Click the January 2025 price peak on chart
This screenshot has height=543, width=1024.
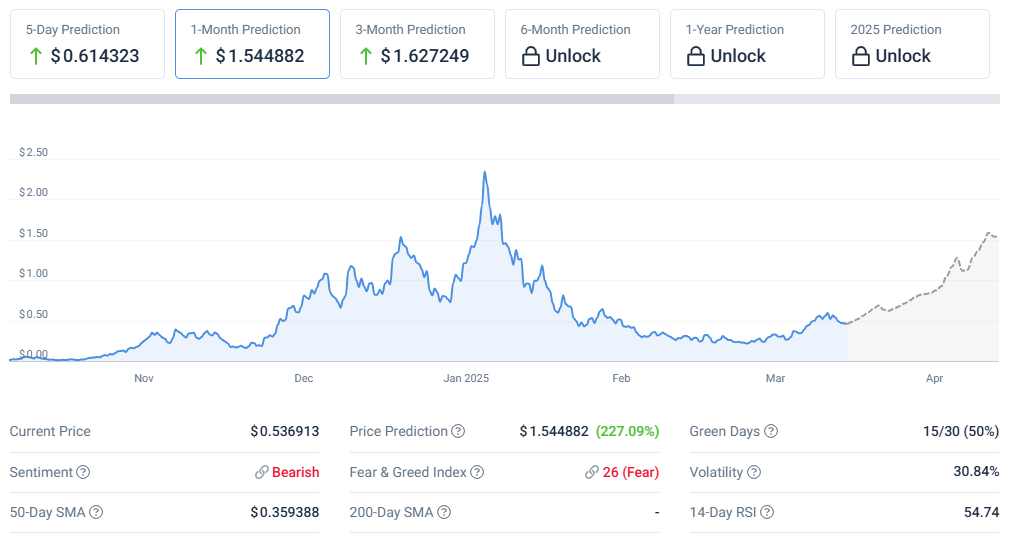click(485, 173)
